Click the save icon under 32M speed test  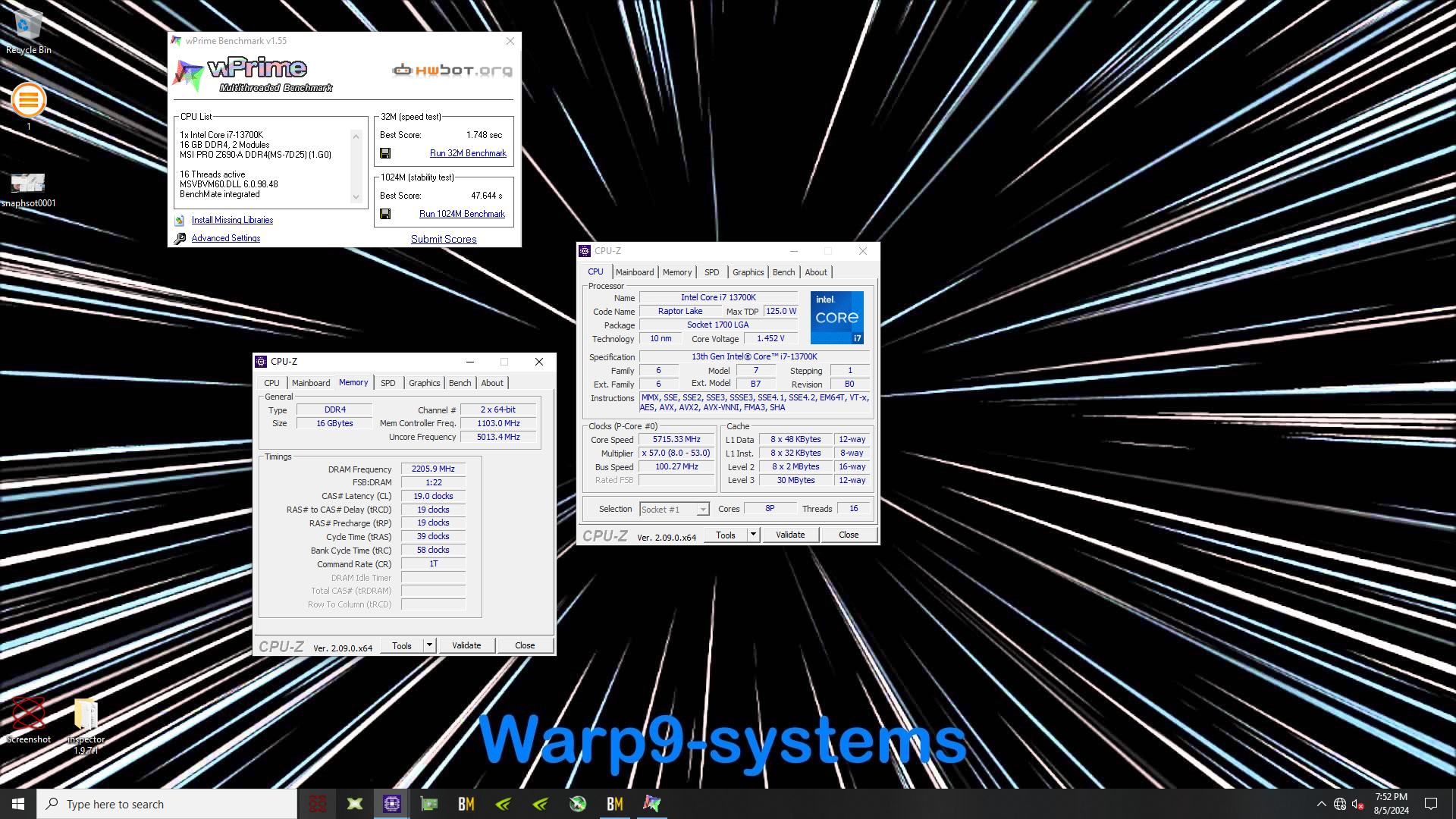click(x=385, y=153)
